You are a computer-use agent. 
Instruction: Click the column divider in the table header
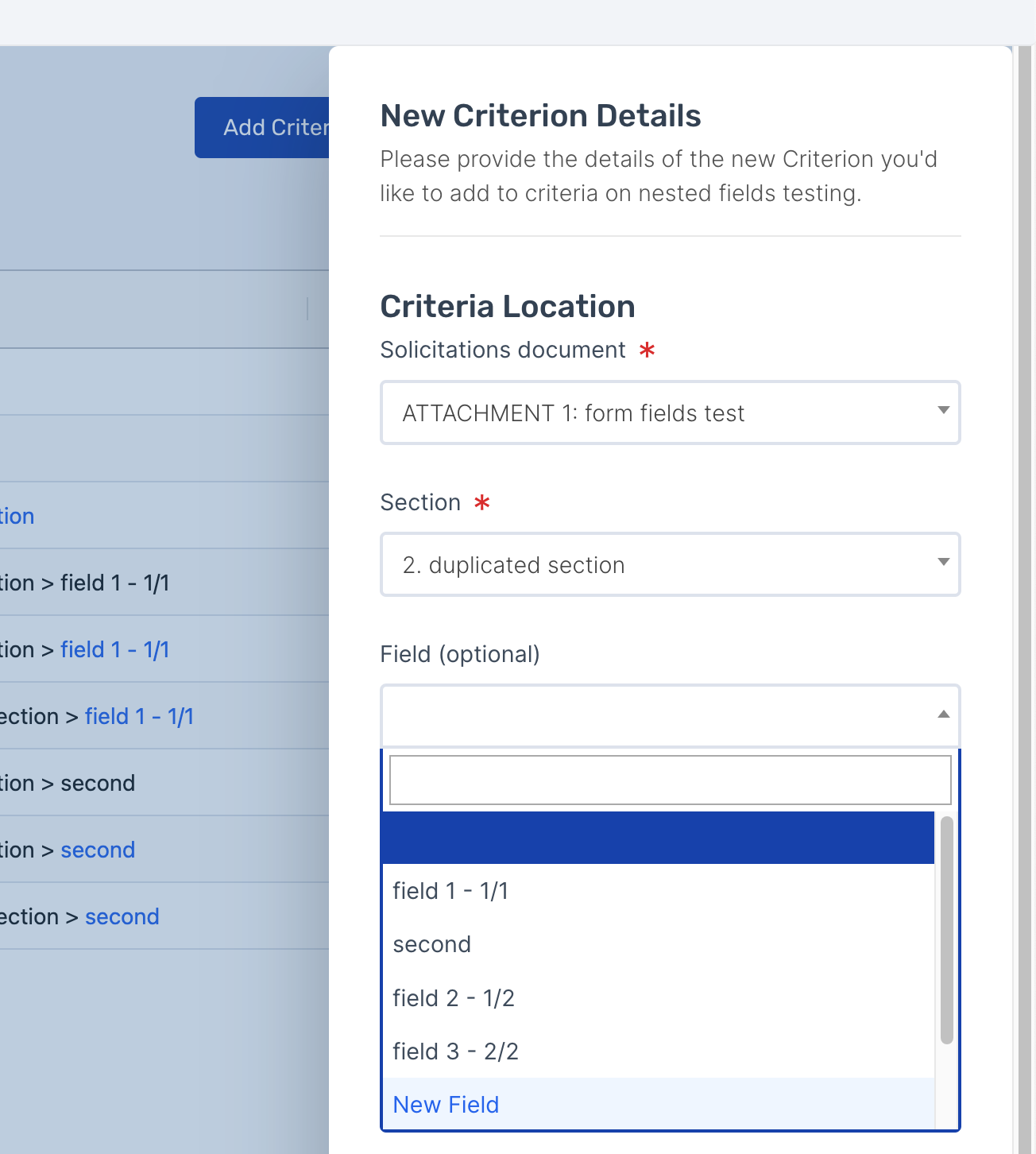coord(307,309)
